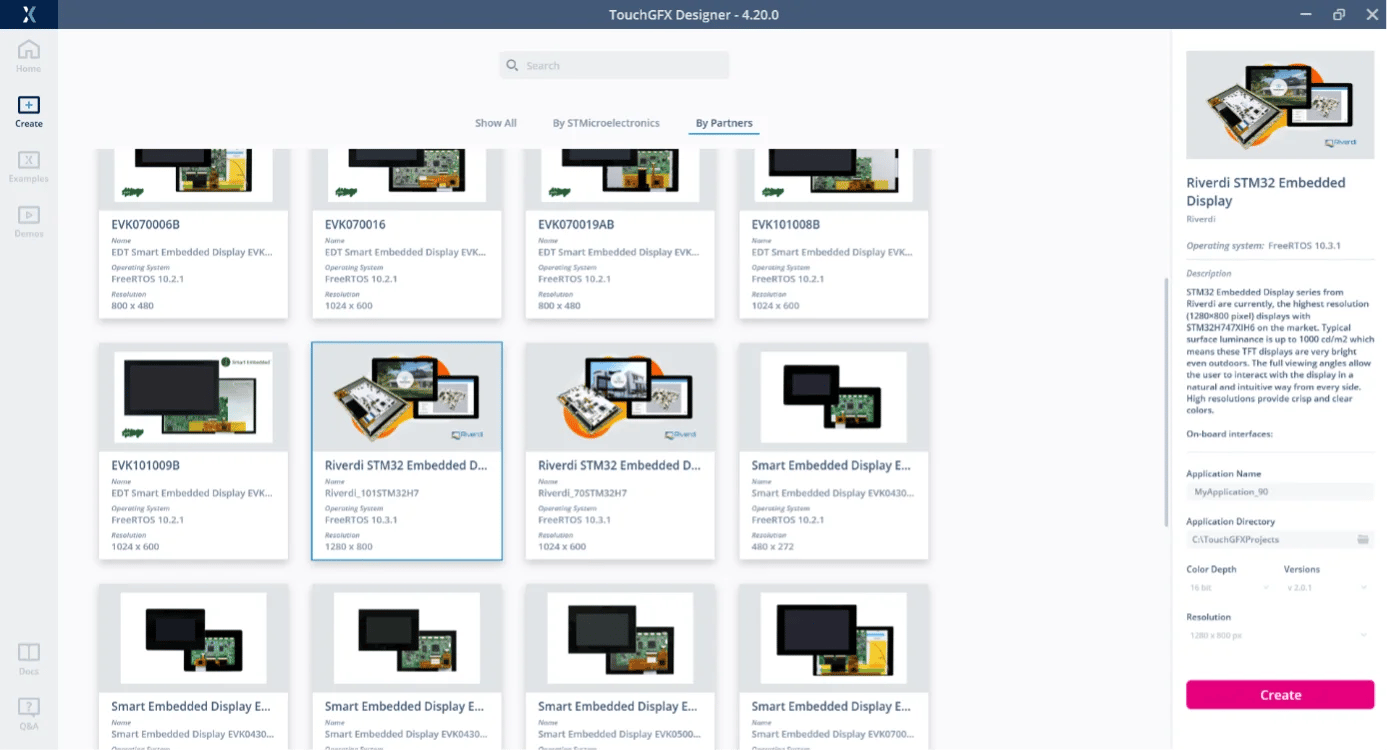This screenshot has width=1390, height=754.
Task: Click "Operating system: FreeRTOS 10.3.1" in details panel
Action: (x=1263, y=246)
